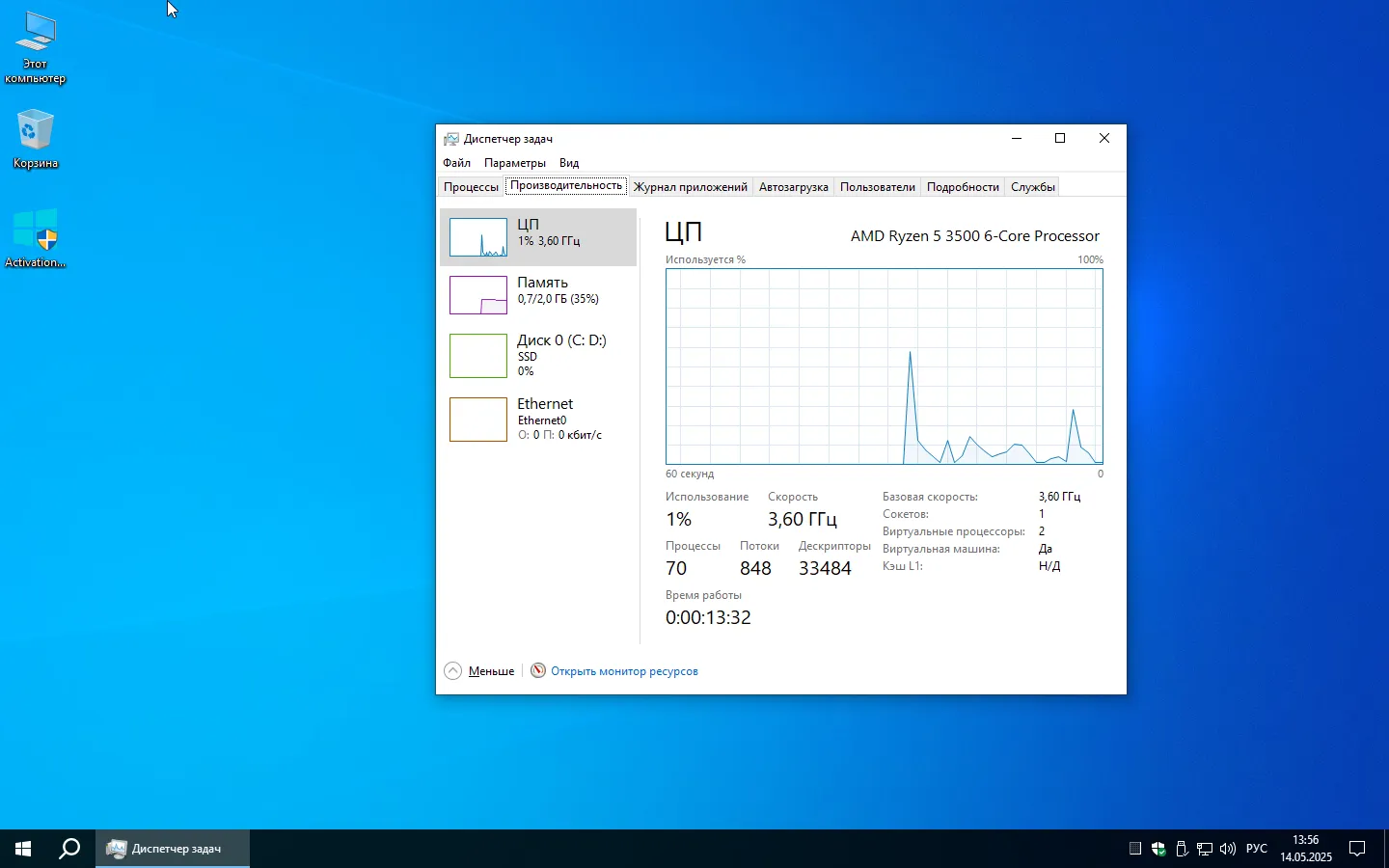Minimize the Диспетчер задач window
This screenshot has height=868, width=1389.
pos(1017,139)
